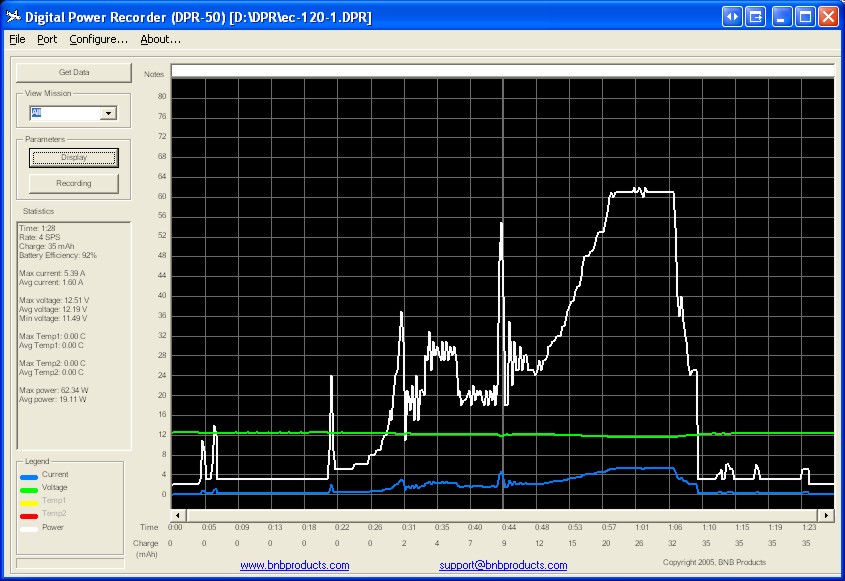The height and width of the screenshot is (581, 845).
Task: Click the 'Avg power: 19.11 W' statistic
Action: (52, 399)
